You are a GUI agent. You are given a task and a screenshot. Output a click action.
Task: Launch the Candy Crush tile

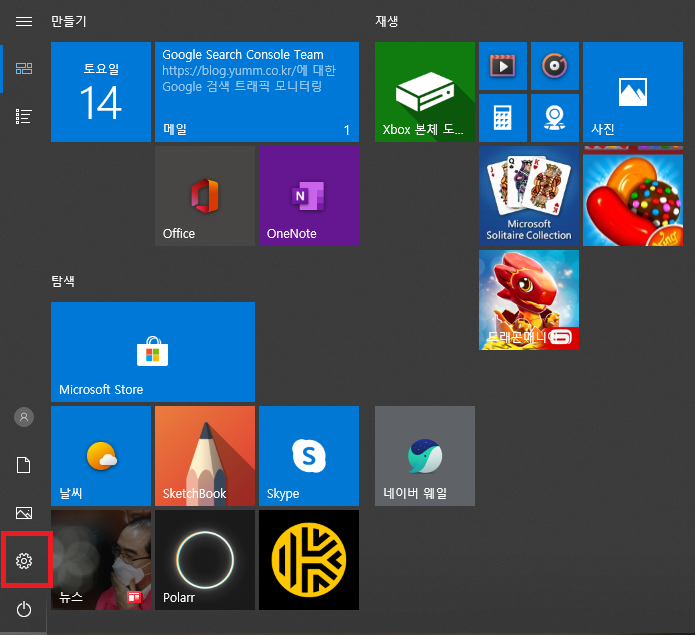[633, 196]
